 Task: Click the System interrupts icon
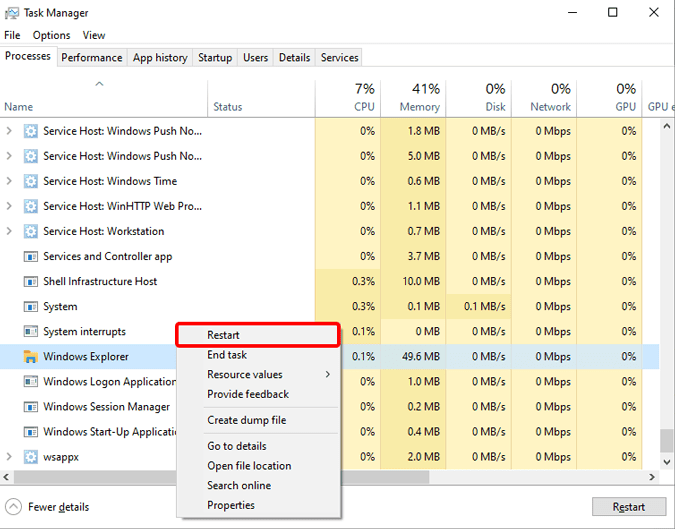point(31,331)
